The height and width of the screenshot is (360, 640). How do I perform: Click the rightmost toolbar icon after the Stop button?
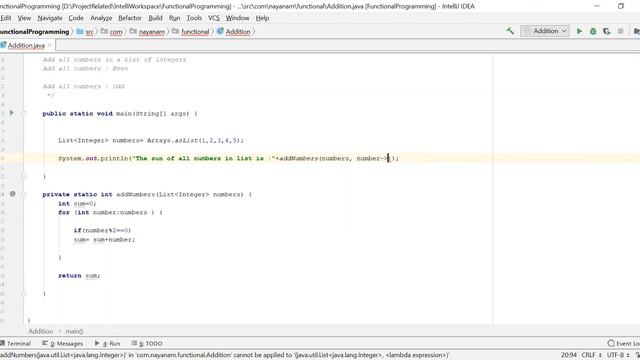(636, 31)
